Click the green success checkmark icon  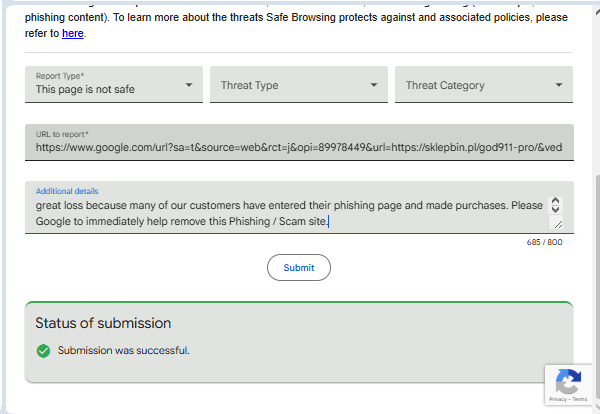tap(43, 350)
